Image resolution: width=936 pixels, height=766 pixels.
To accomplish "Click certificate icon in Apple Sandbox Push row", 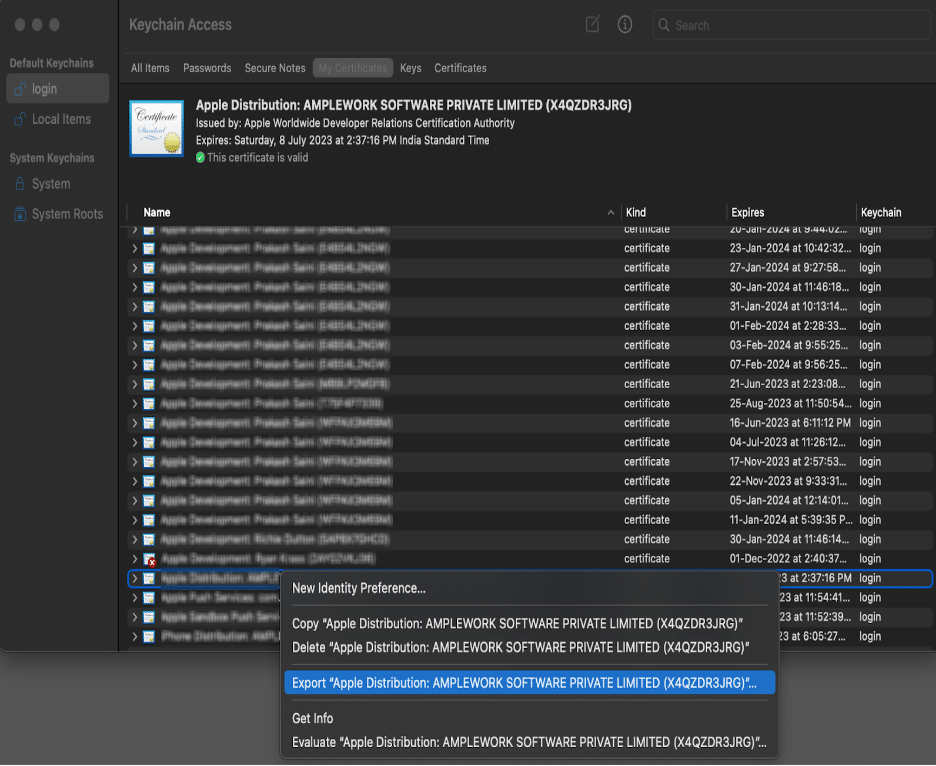I will 149,617.
